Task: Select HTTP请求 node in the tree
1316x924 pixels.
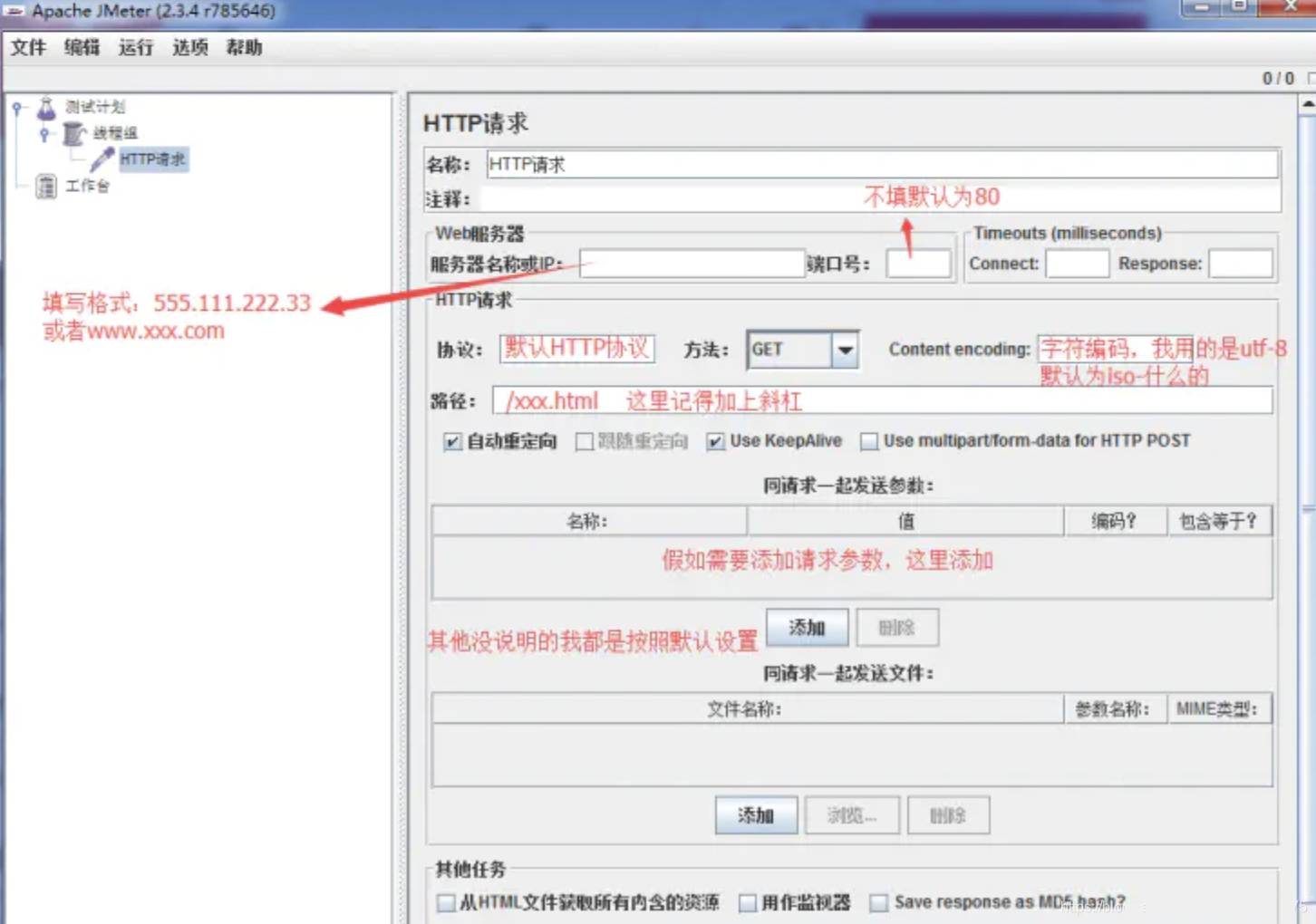Action: point(153,159)
